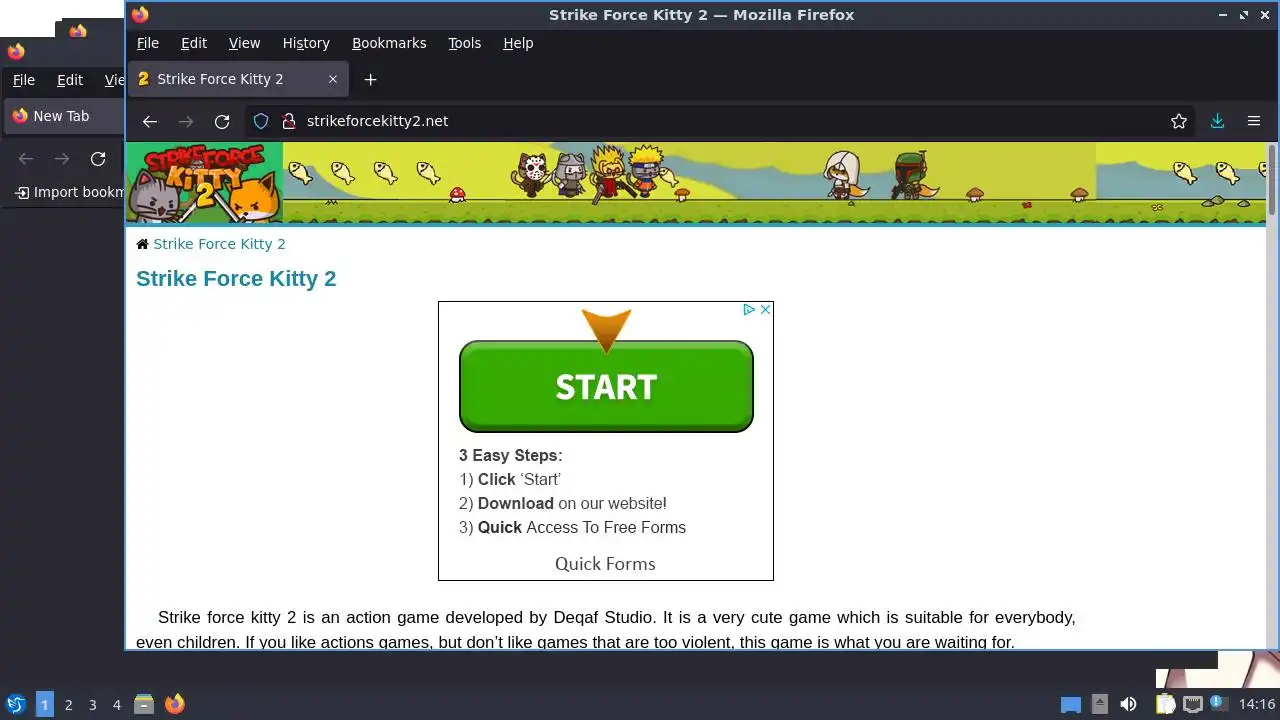Reload the strikeforcekitty2.net page
This screenshot has height=720, width=1280.
coord(222,121)
